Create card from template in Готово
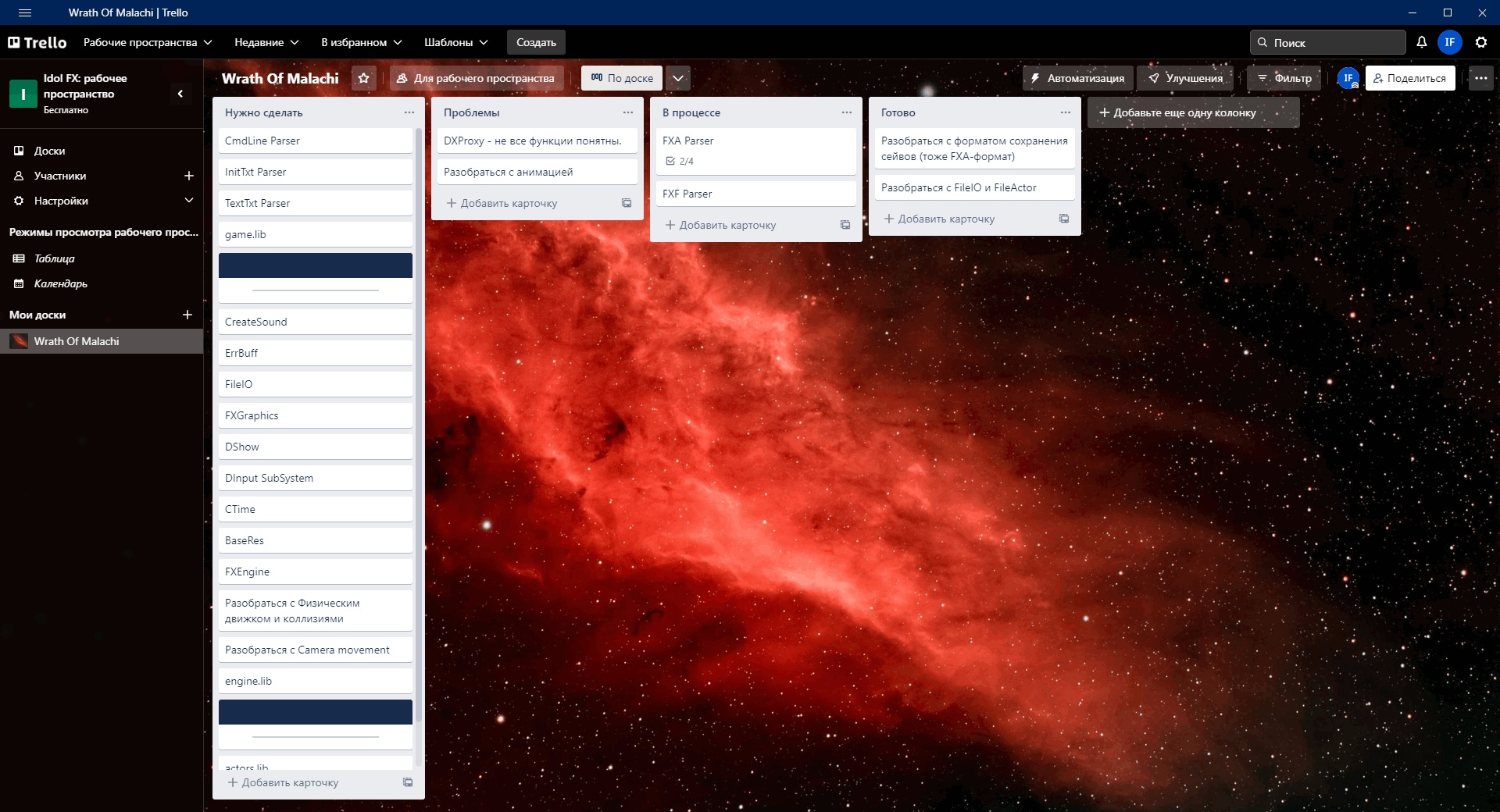Viewport: 1500px width, 812px height. point(1064,219)
